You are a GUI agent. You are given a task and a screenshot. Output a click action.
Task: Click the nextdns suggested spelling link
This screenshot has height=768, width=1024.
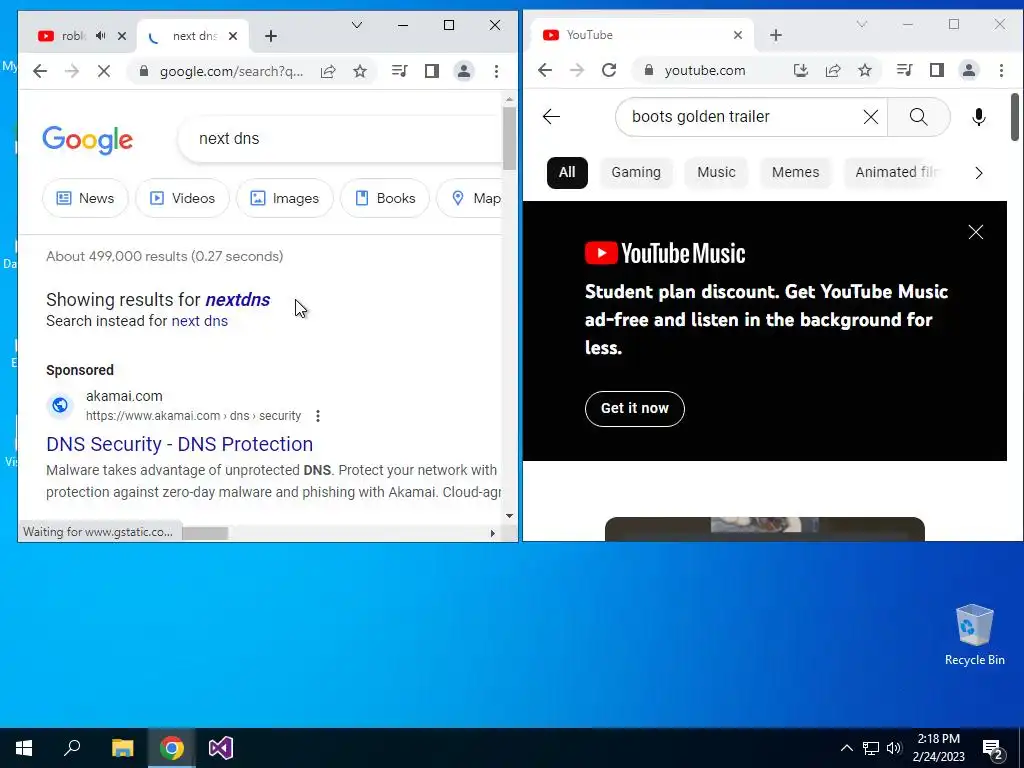pyautogui.click(x=238, y=300)
